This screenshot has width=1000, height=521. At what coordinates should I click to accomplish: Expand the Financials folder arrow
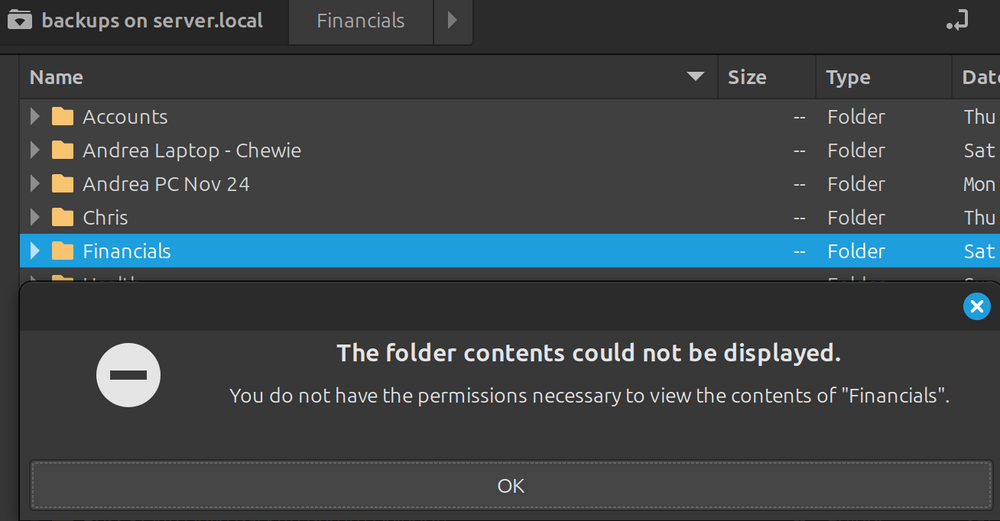coord(35,251)
